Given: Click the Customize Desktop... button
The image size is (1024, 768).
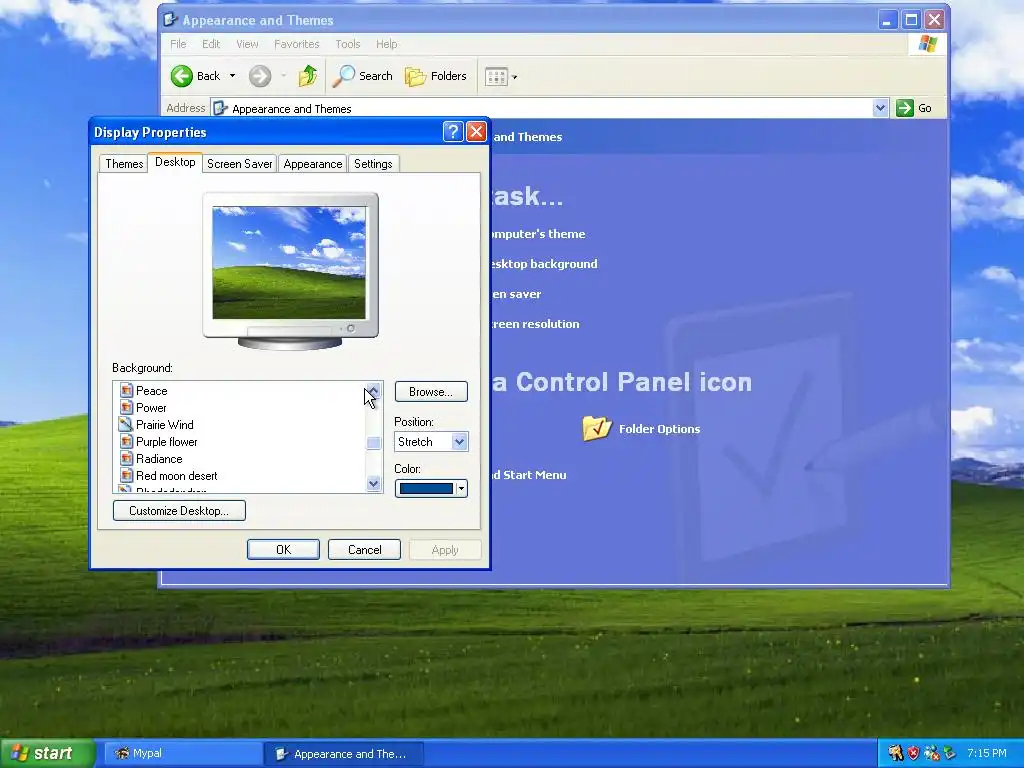Looking at the screenshot, I should pos(179,511).
